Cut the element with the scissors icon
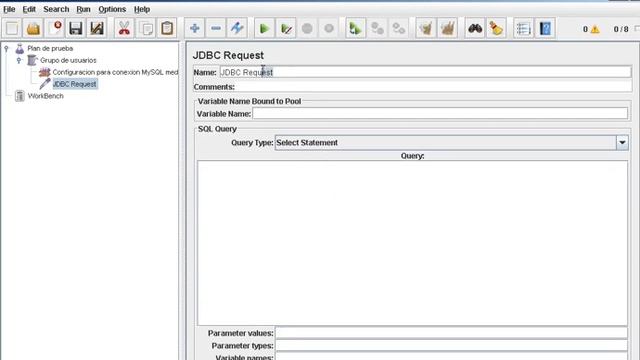Image resolution: width=640 pixels, height=360 pixels. 124,28
